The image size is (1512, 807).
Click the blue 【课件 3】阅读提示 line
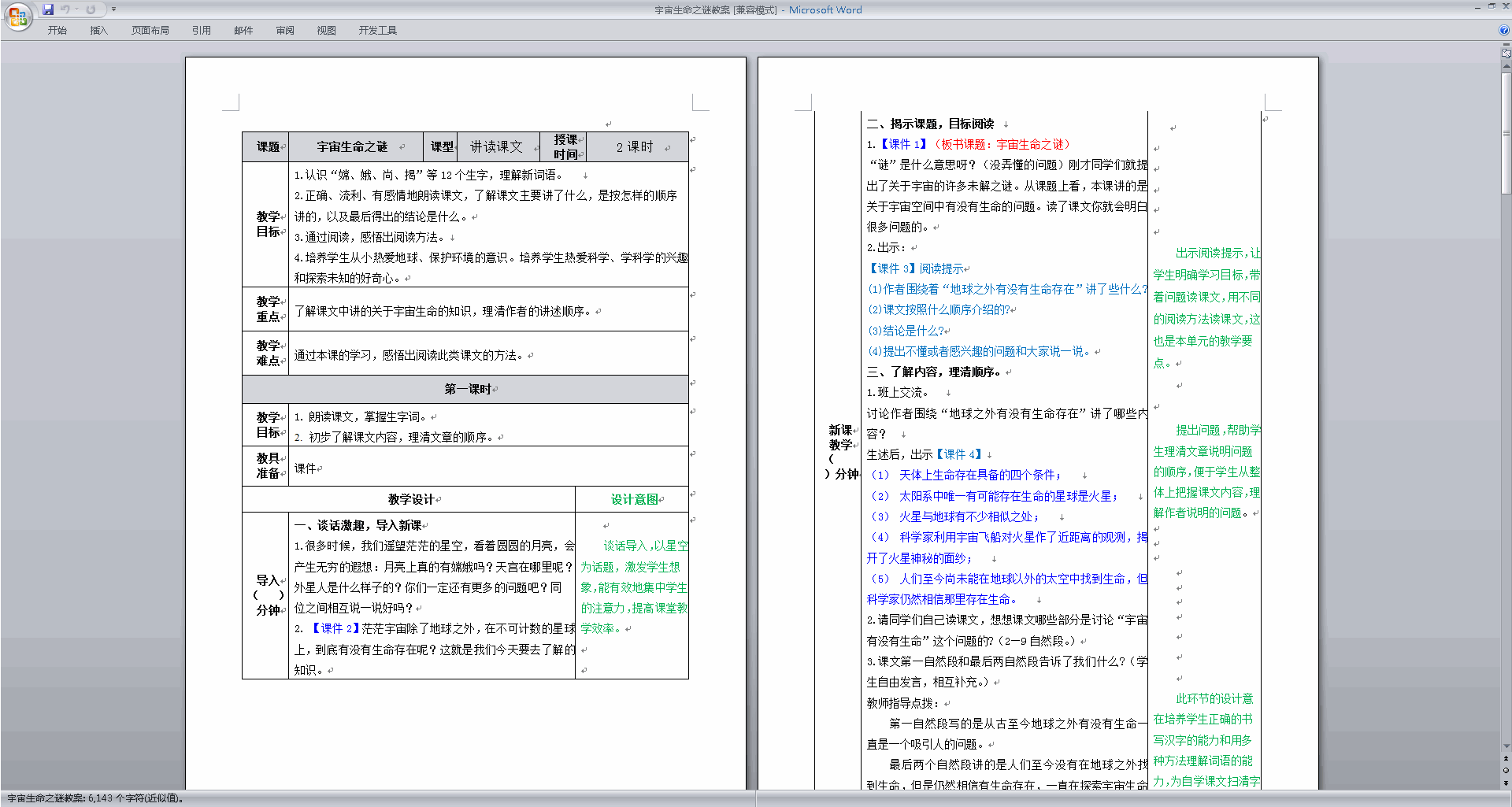(x=916, y=268)
